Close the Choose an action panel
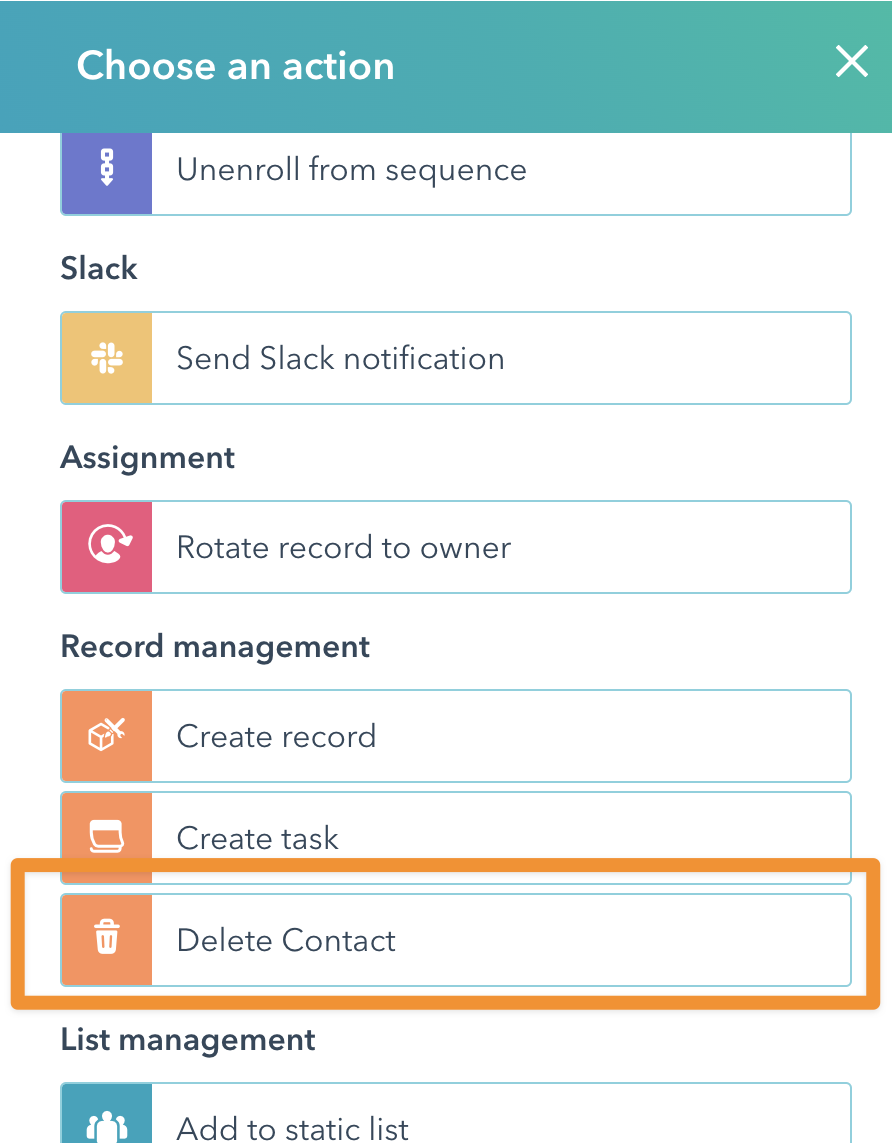This screenshot has height=1143, width=892. (x=852, y=63)
